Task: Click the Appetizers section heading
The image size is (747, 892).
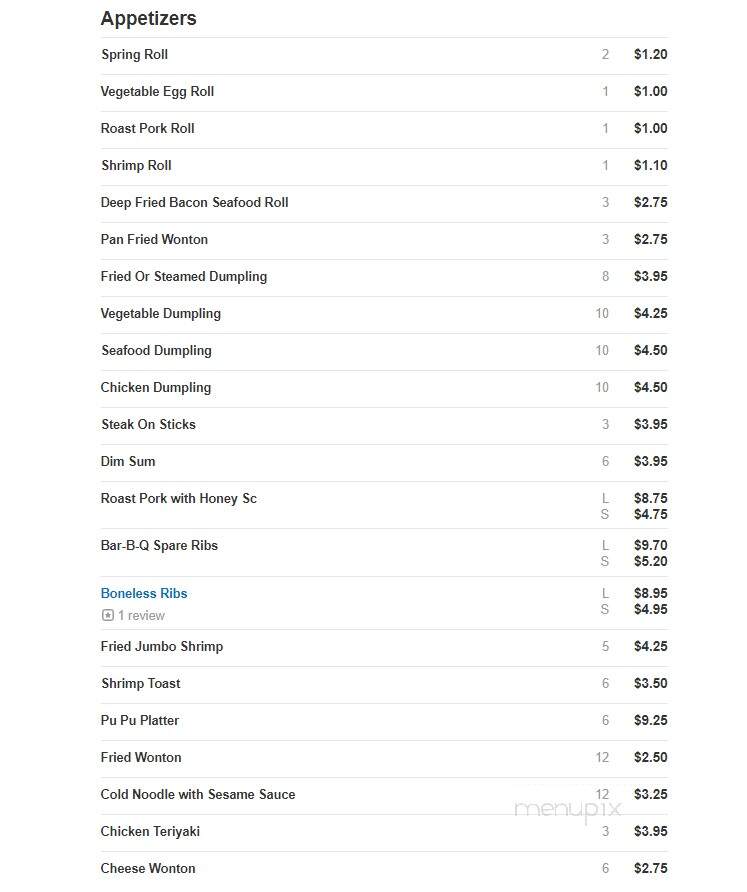Action: 148,18
